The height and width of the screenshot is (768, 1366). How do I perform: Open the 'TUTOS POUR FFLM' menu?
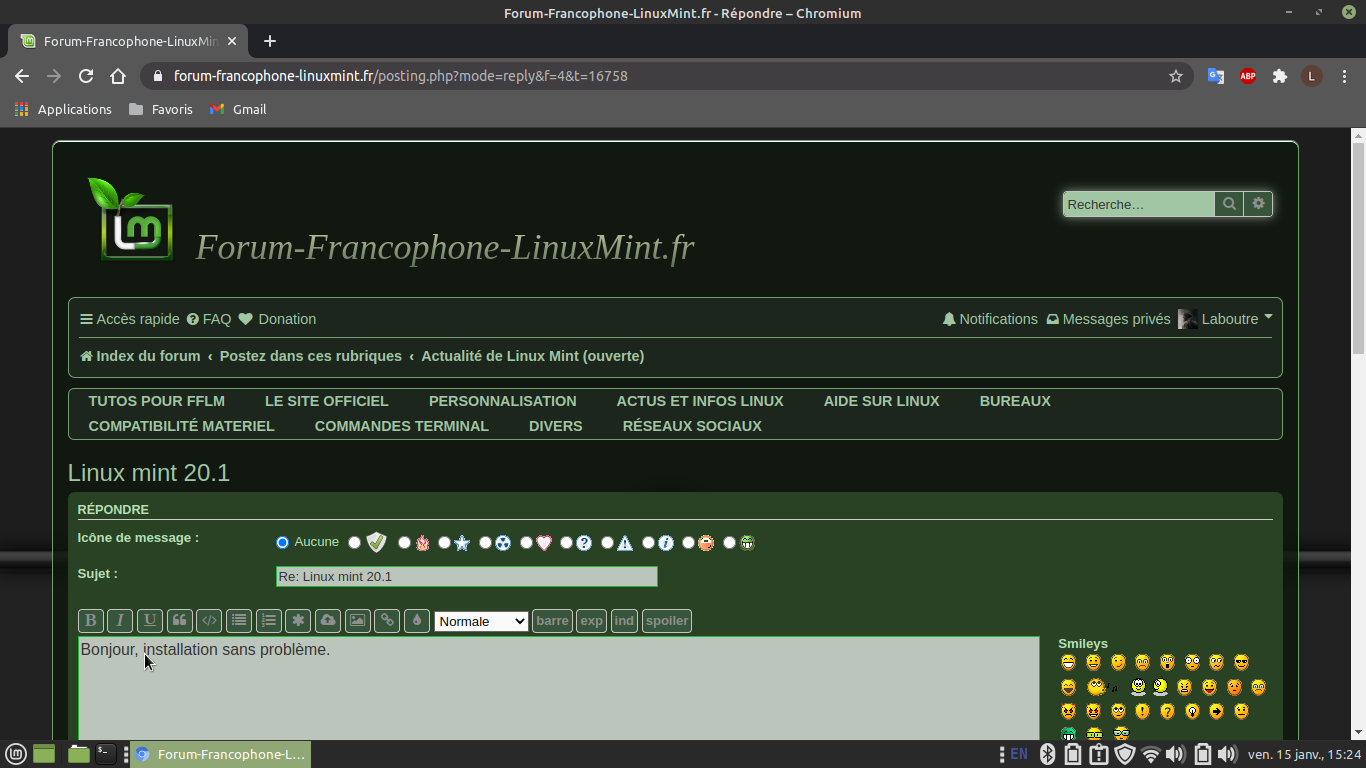click(157, 401)
